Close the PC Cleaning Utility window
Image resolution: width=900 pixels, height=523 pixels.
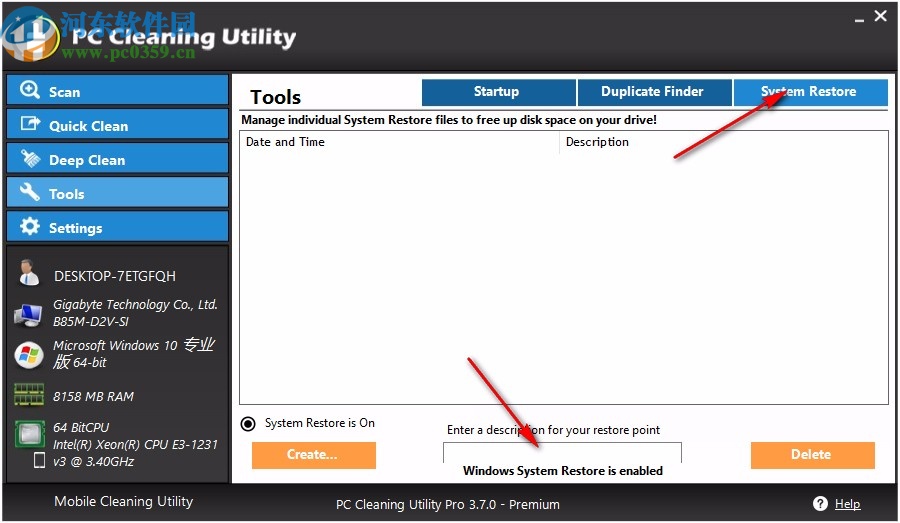(880, 16)
